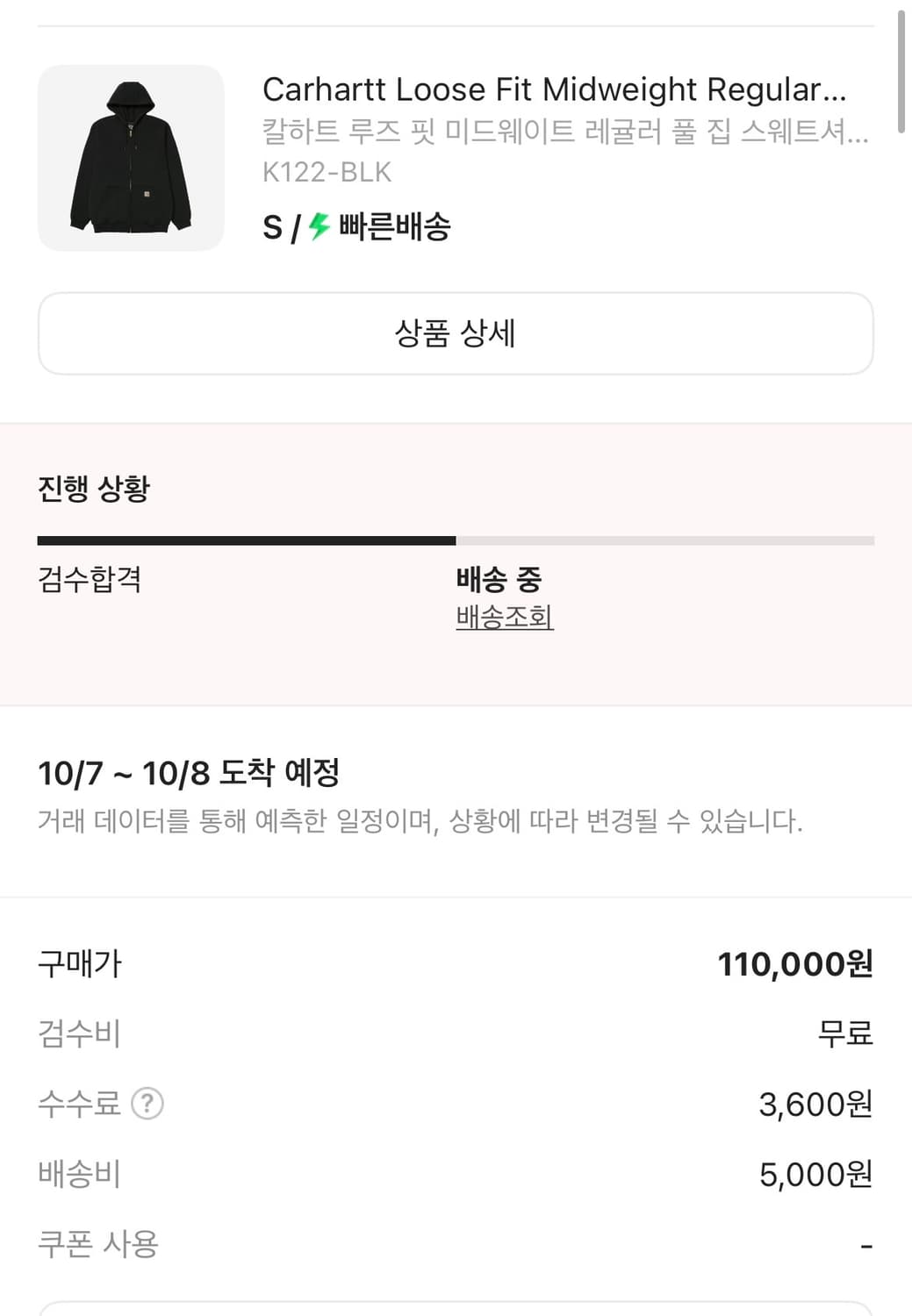The height and width of the screenshot is (1316, 912).
Task: Click the 5,000원 shipping fee amount
Action: pyautogui.click(x=815, y=1174)
